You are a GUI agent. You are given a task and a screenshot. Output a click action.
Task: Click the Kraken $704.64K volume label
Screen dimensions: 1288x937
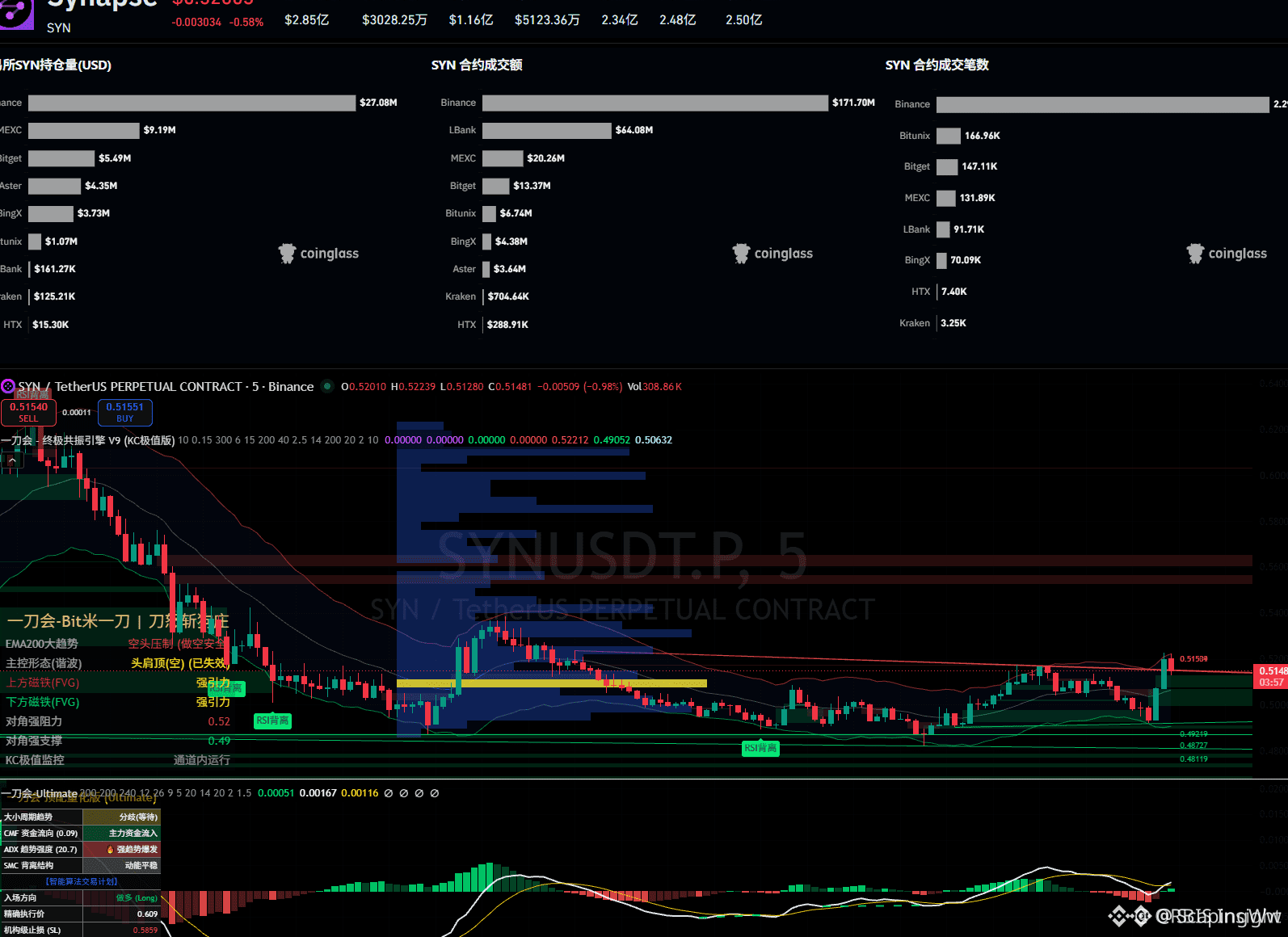click(508, 296)
